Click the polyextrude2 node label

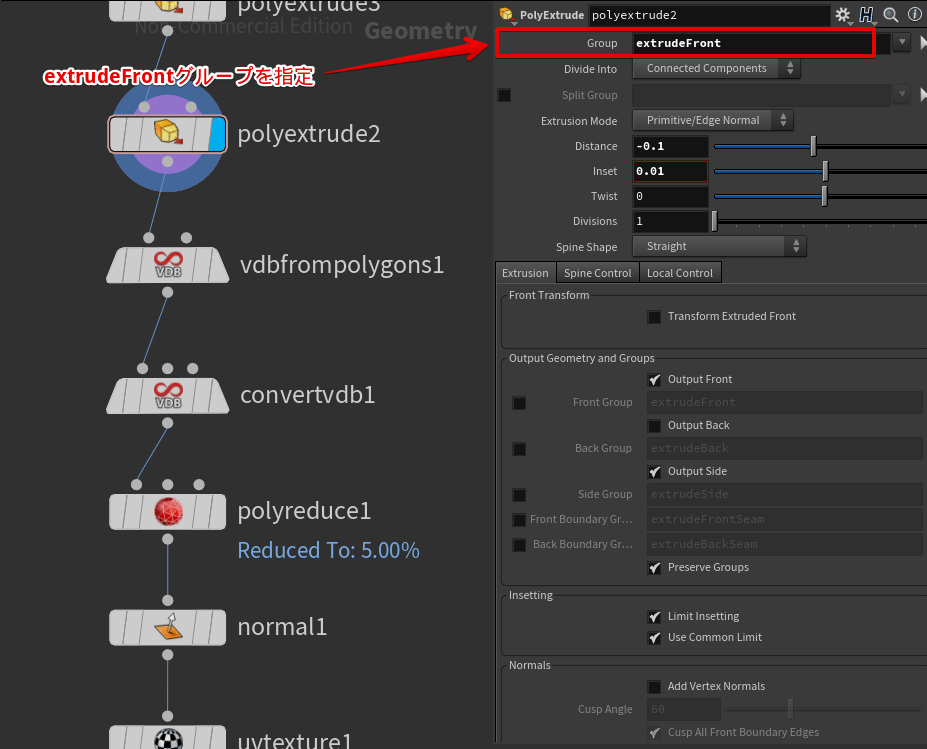pos(309,134)
